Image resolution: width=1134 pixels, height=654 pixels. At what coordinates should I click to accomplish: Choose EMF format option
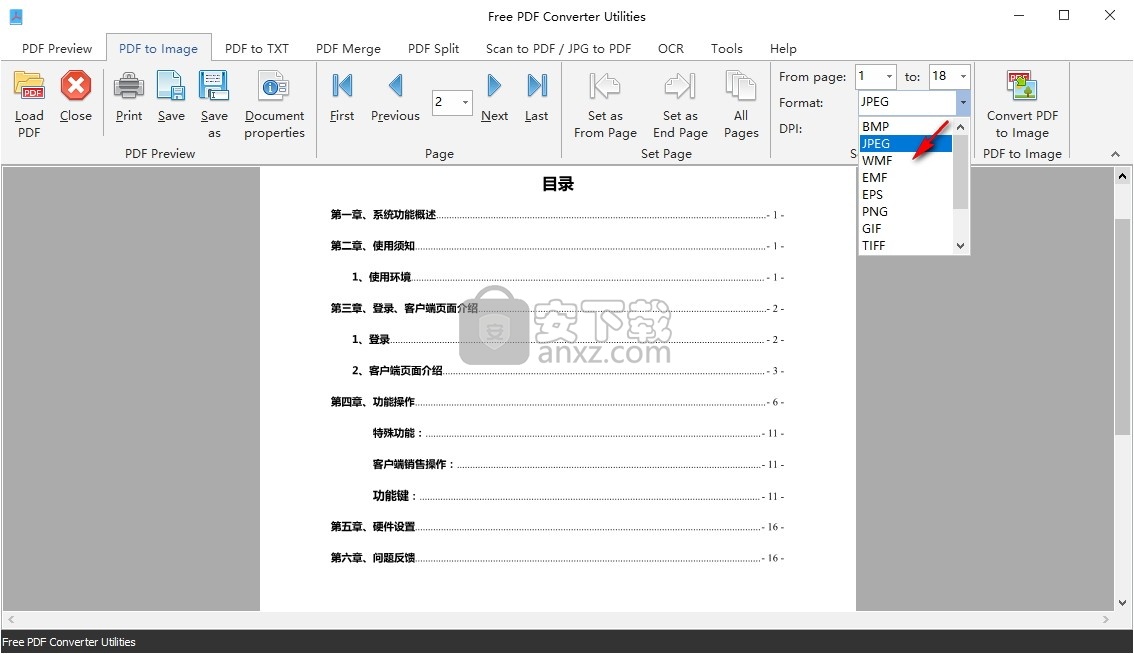click(x=905, y=177)
